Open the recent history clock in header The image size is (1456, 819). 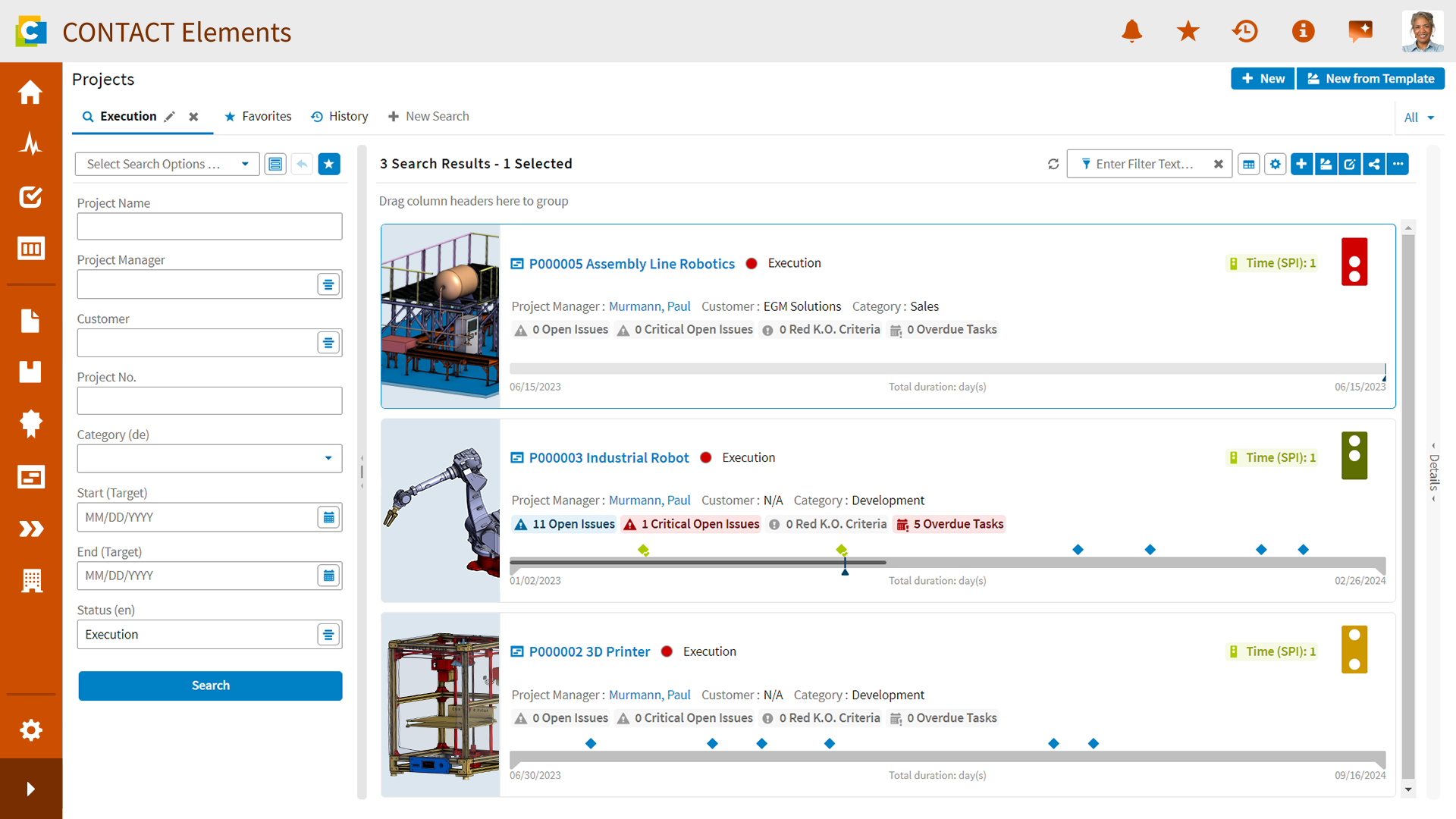pos(1245,31)
